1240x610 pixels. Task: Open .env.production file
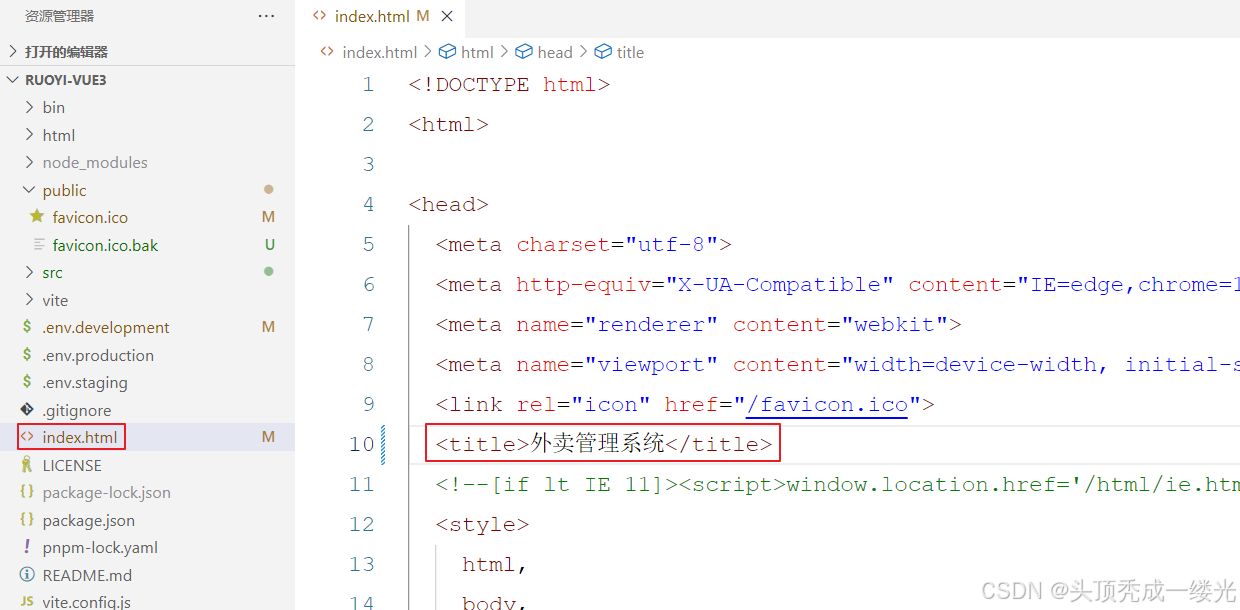98,355
